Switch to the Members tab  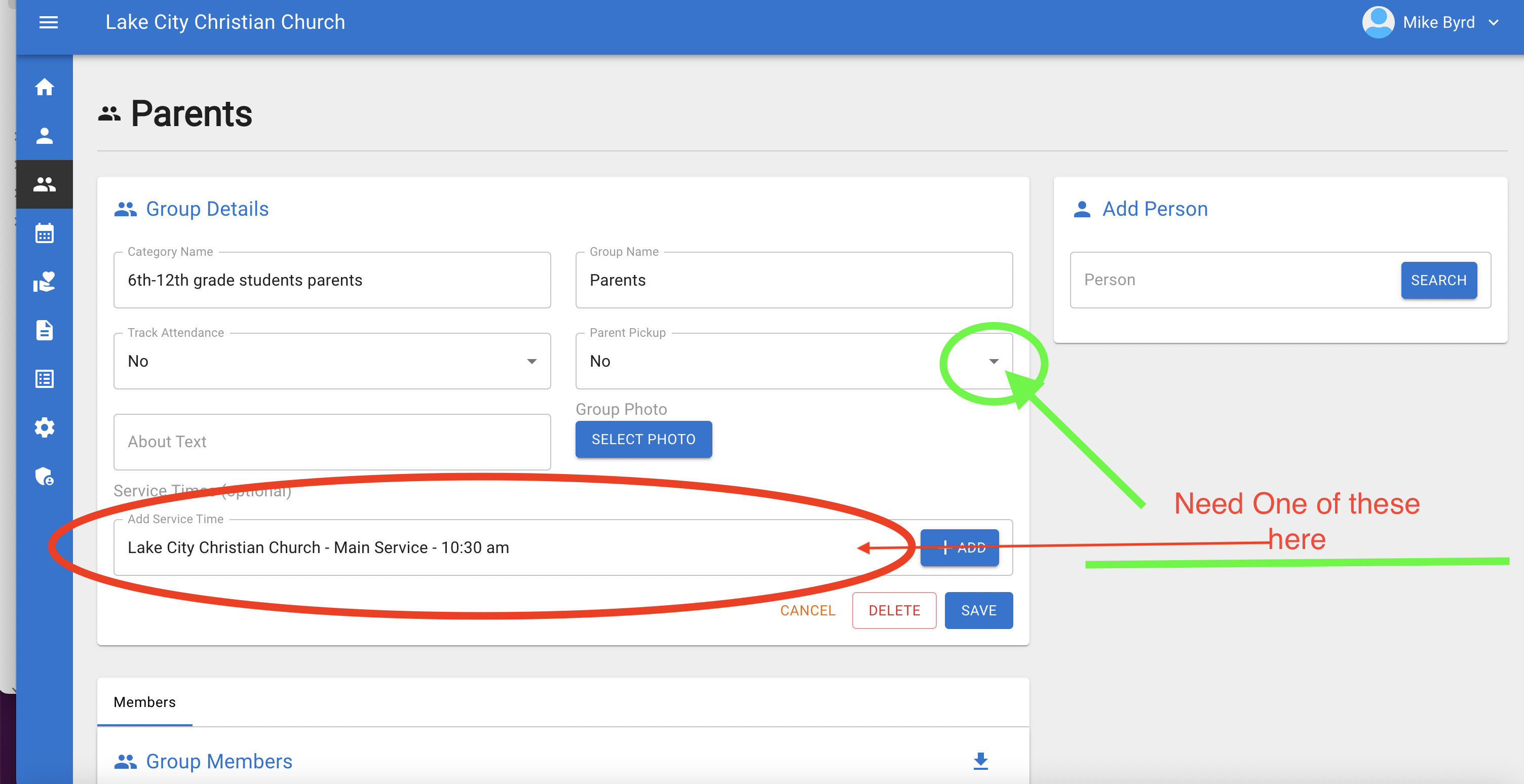(x=144, y=702)
